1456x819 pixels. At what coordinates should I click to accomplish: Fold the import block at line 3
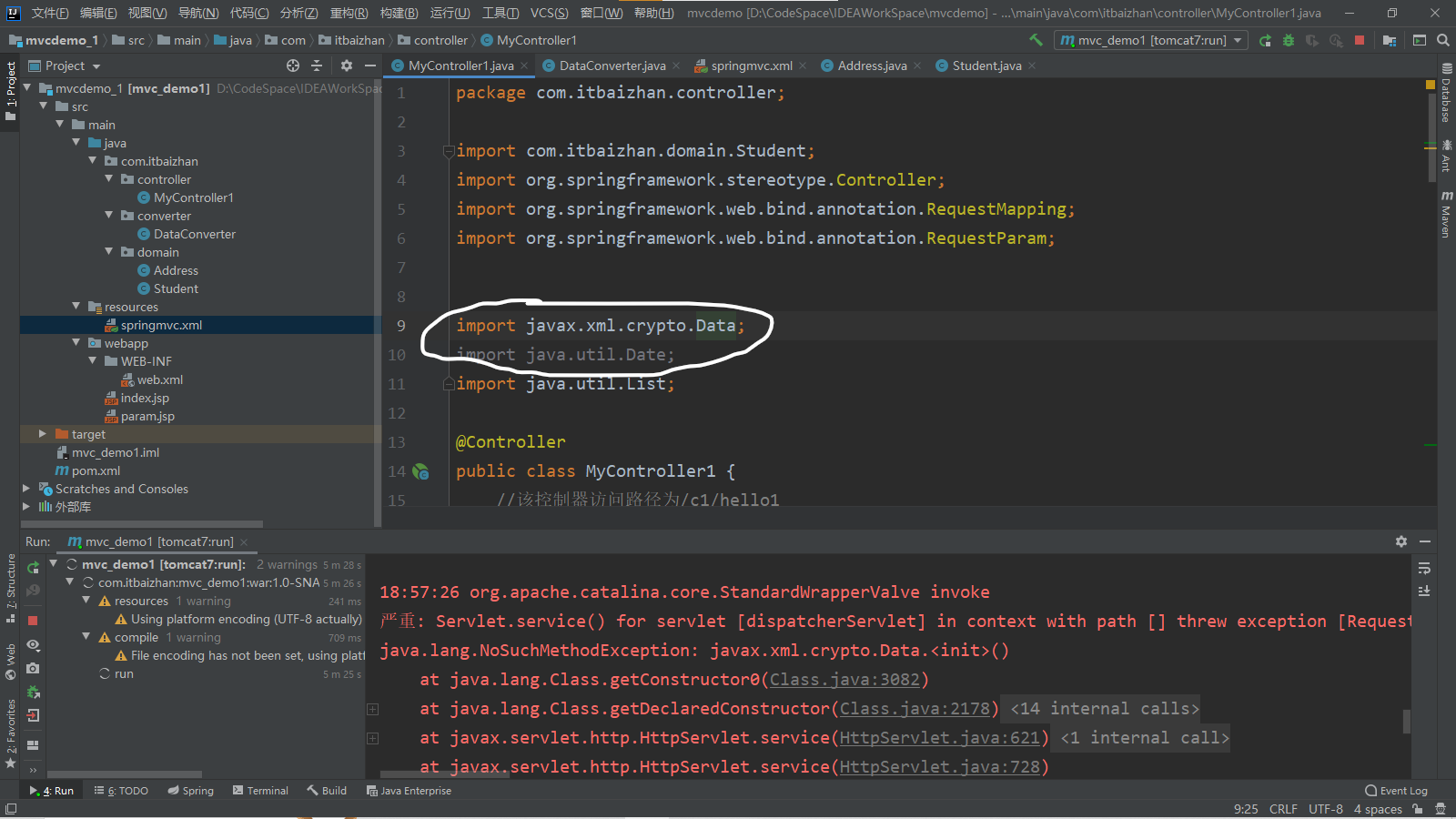[449, 151]
